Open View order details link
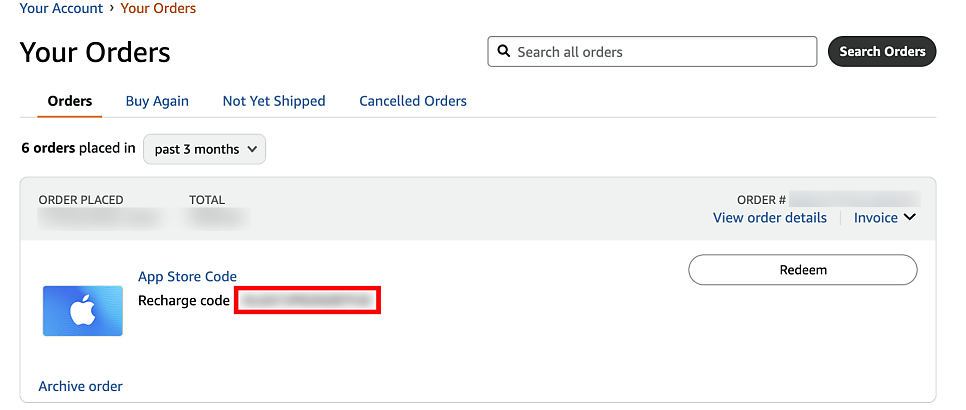Screen dimensions: 966x410 pos(769,217)
